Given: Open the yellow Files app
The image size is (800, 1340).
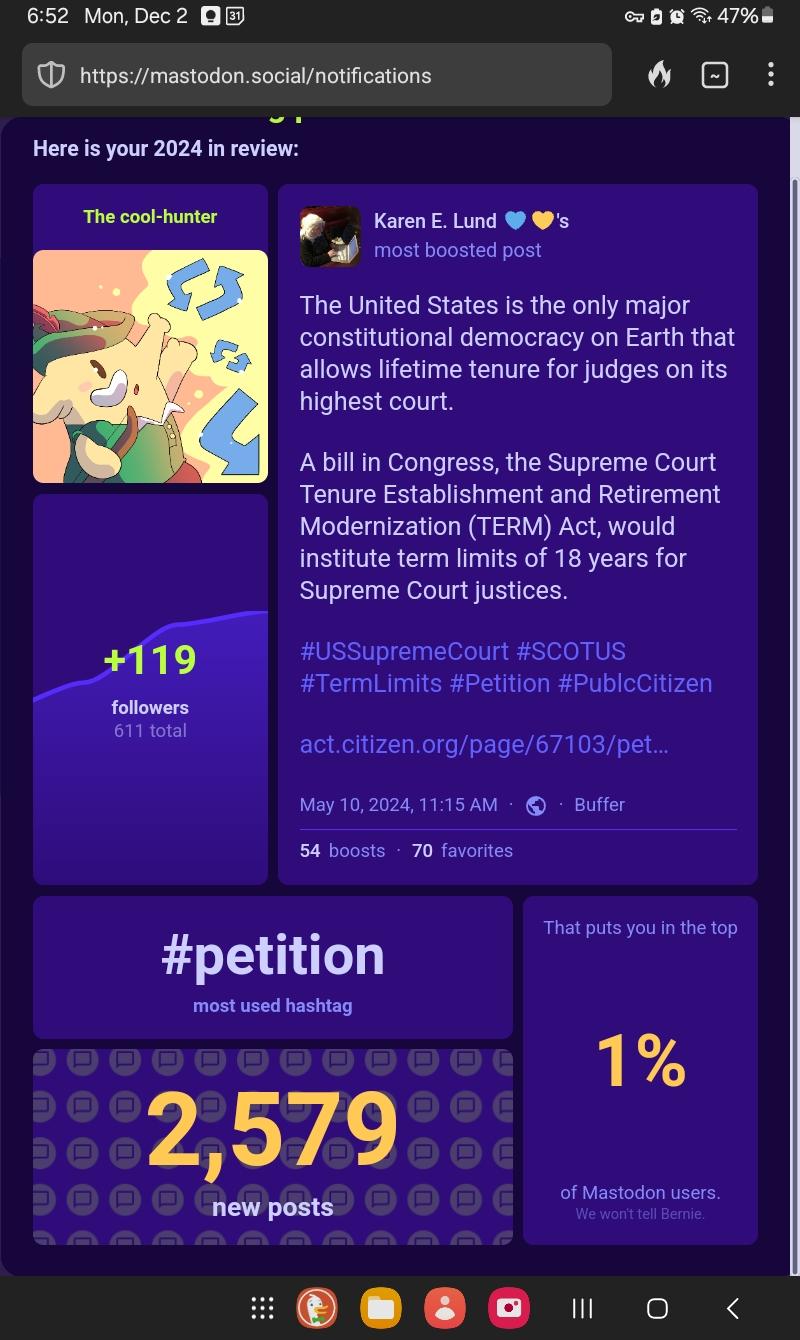Looking at the screenshot, I should pos(381,1308).
